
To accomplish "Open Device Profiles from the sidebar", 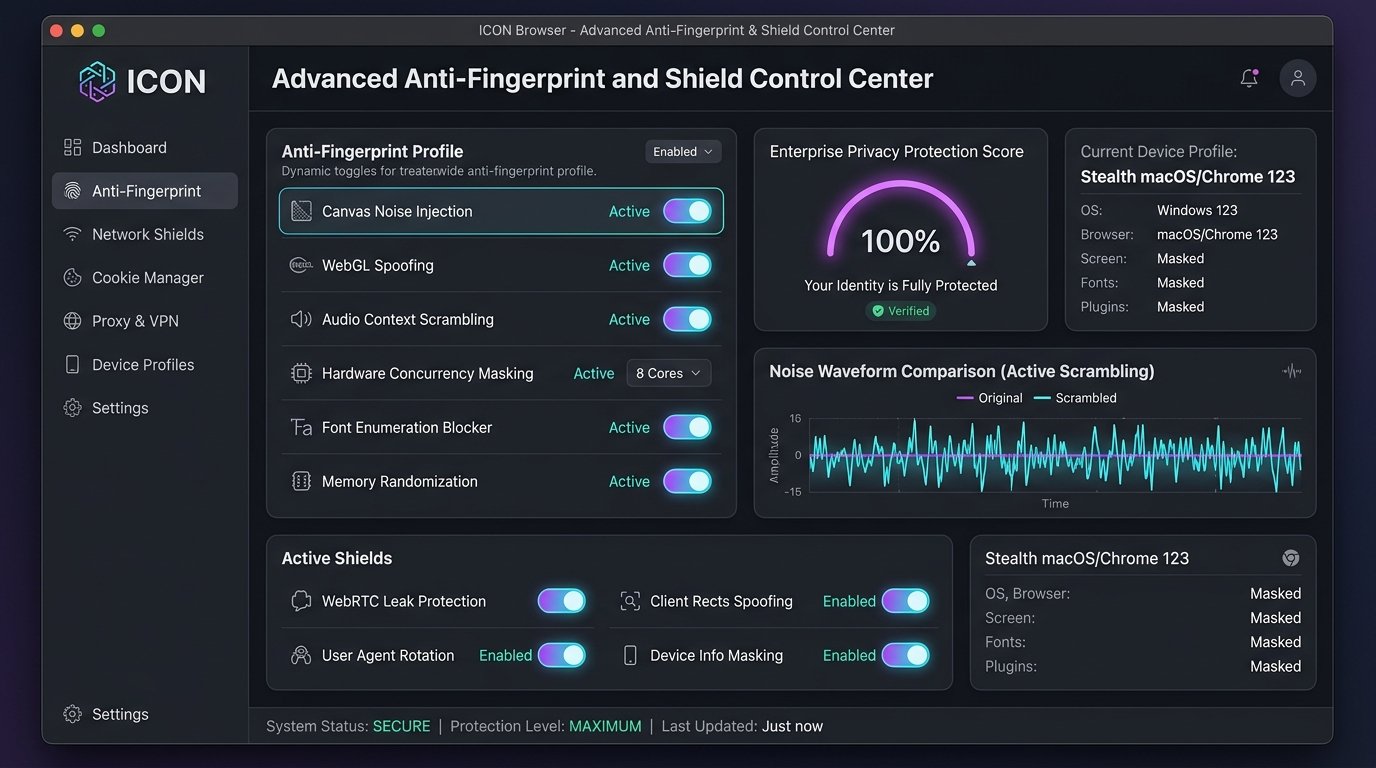I will pyautogui.click(x=145, y=364).
